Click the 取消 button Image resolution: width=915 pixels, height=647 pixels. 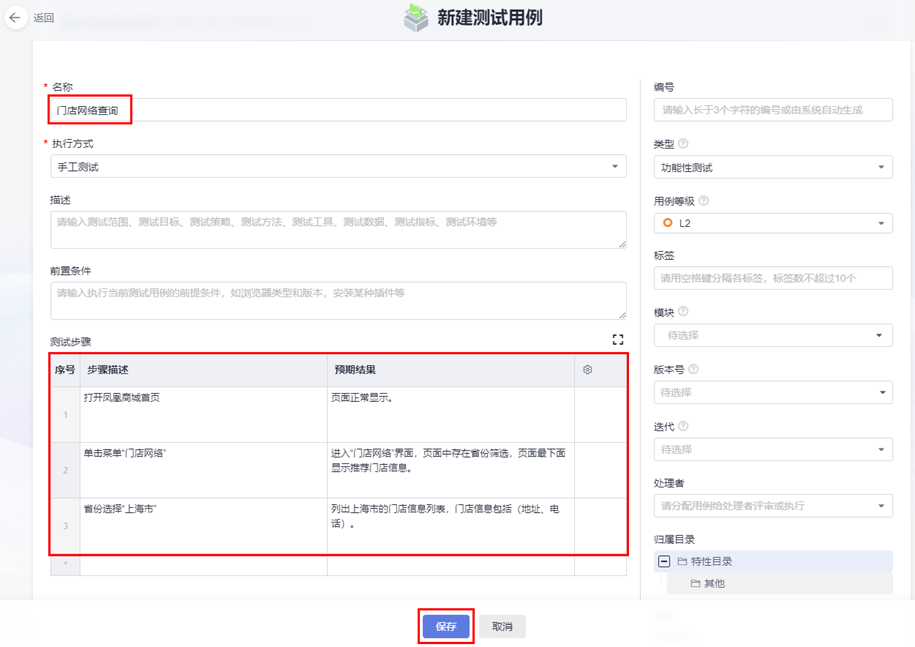502,626
